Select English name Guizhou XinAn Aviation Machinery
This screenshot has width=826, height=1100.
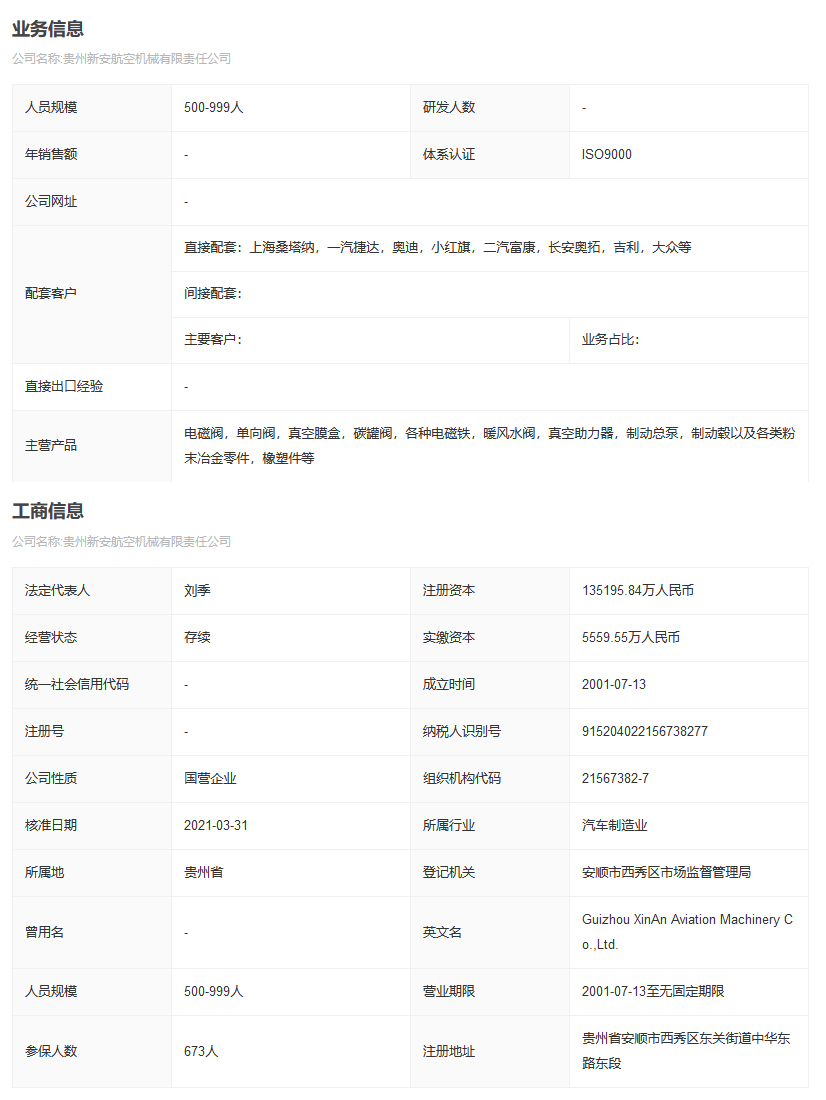[x=687, y=932]
